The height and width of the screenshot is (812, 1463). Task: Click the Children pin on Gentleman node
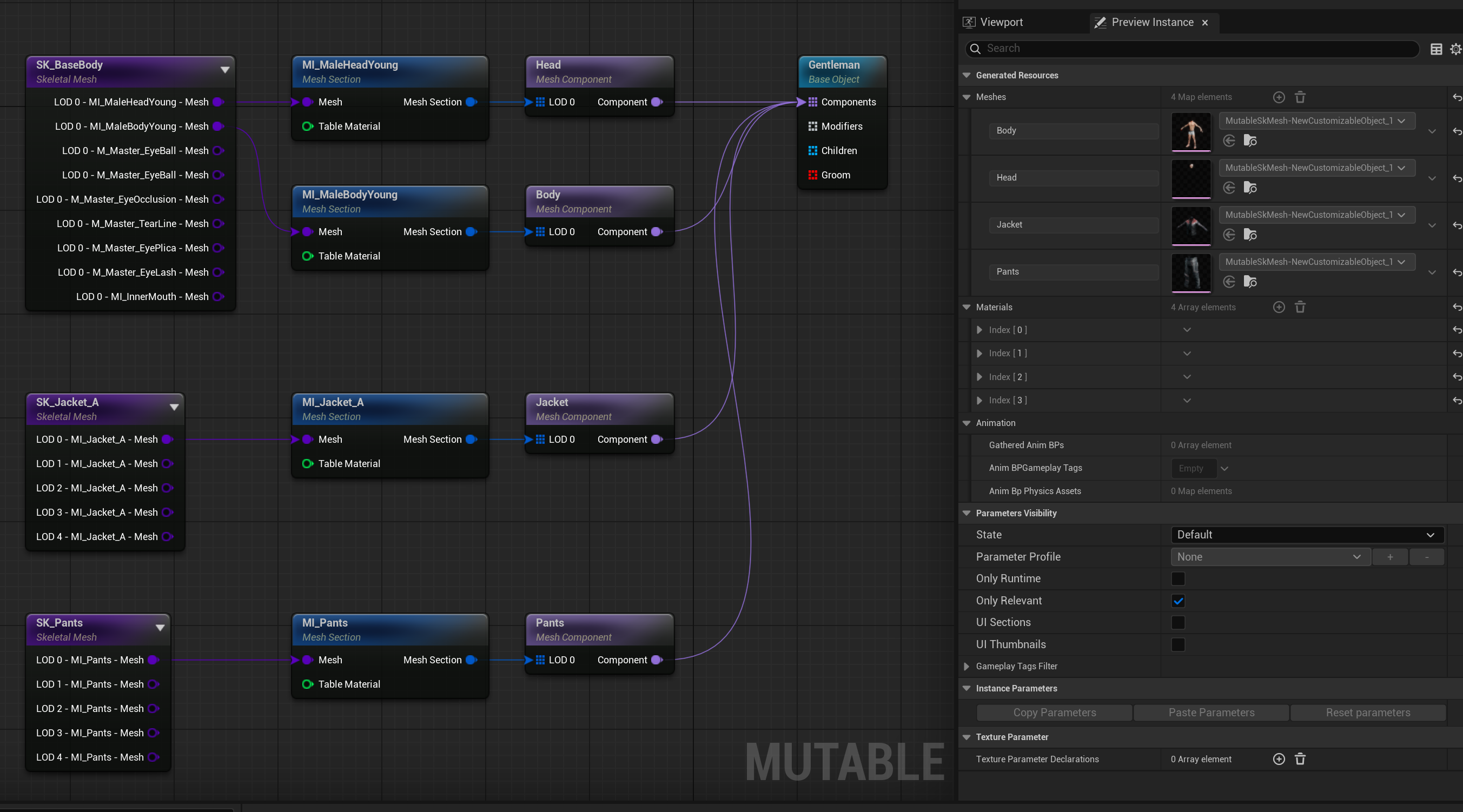[813, 151]
